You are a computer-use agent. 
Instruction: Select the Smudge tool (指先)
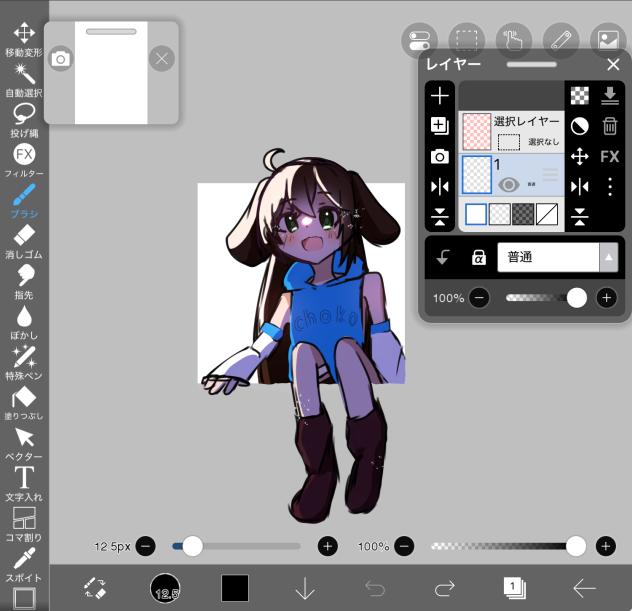pyautogui.click(x=24, y=282)
